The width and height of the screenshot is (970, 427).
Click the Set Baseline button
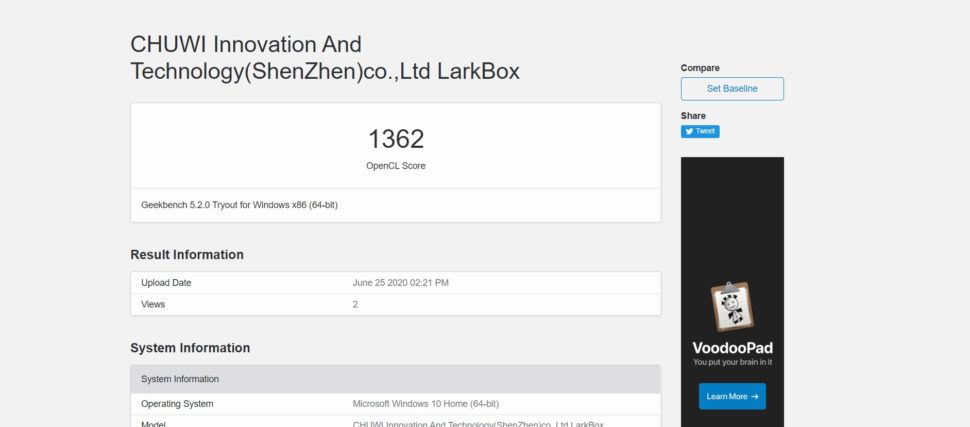point(732,88)
